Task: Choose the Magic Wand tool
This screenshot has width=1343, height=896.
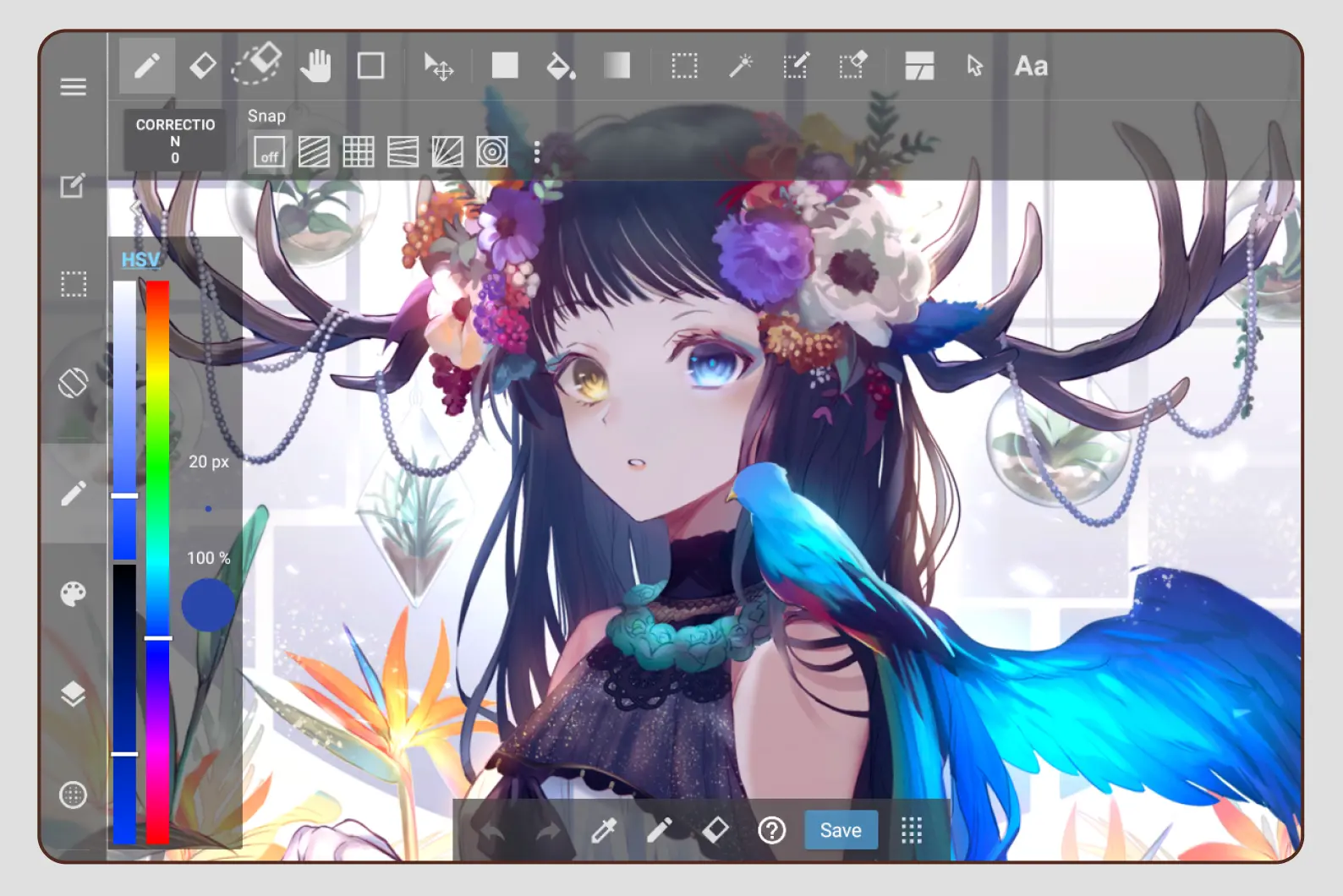Action: pyautogui.click(x=741, y=65)
